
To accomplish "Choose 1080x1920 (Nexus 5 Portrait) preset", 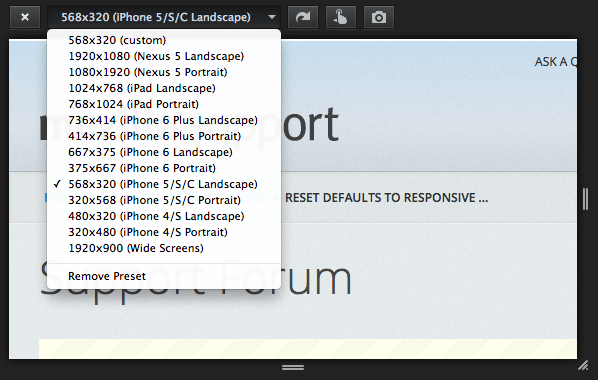I will 164,72.
